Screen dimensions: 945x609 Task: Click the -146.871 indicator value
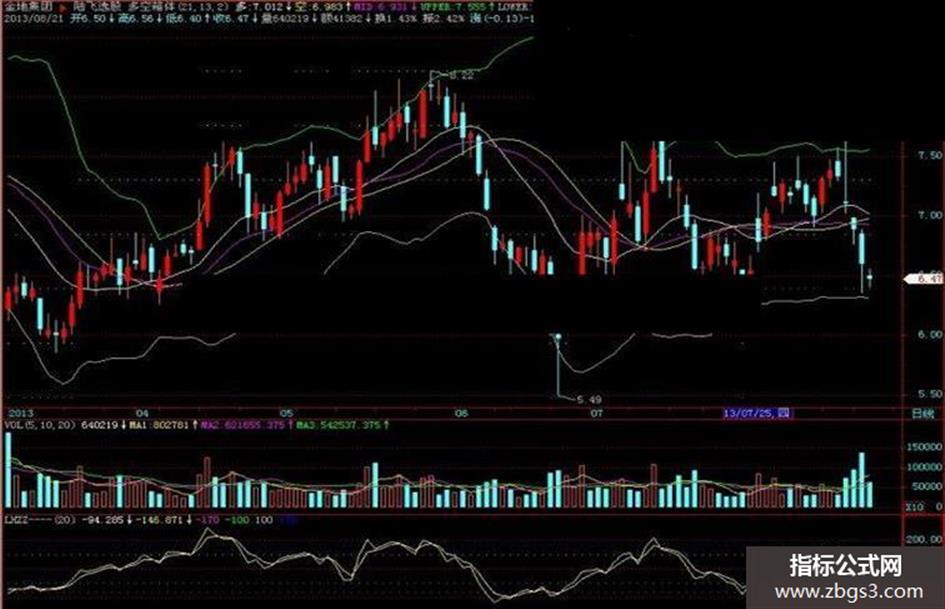pyautogui.click(x=160, y=520)
